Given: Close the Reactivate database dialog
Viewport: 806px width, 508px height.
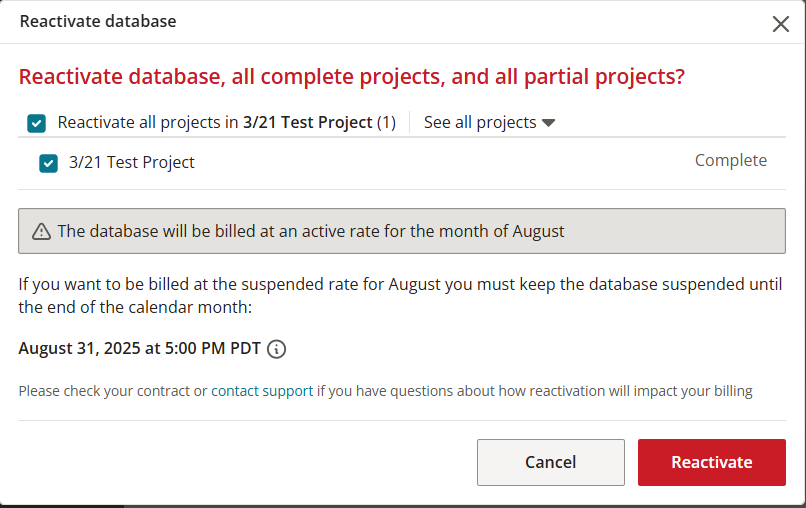Looking at the screenshot, I should 780,24.
